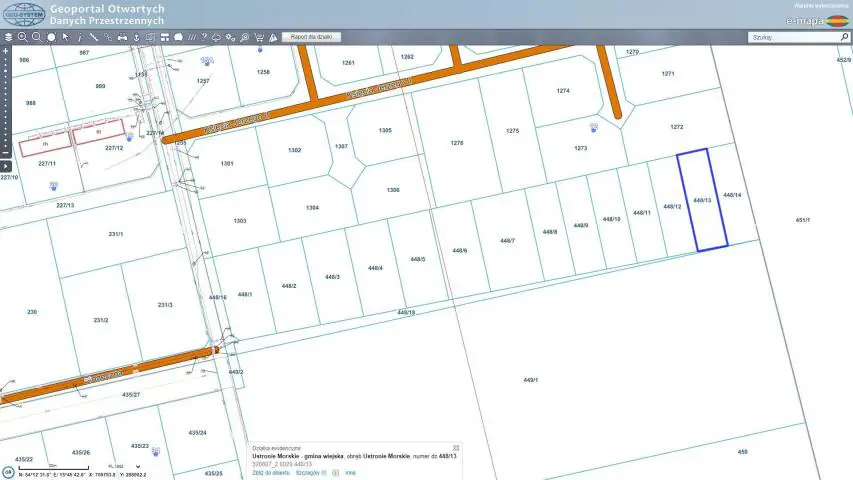This screenshot has width=853, height=480.
Task: Activate the arrow pointer selection tool
Action: (65, 37)
